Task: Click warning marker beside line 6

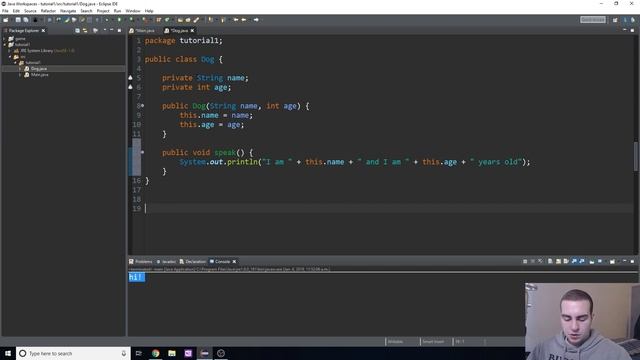Action: (x=131, y=87)
